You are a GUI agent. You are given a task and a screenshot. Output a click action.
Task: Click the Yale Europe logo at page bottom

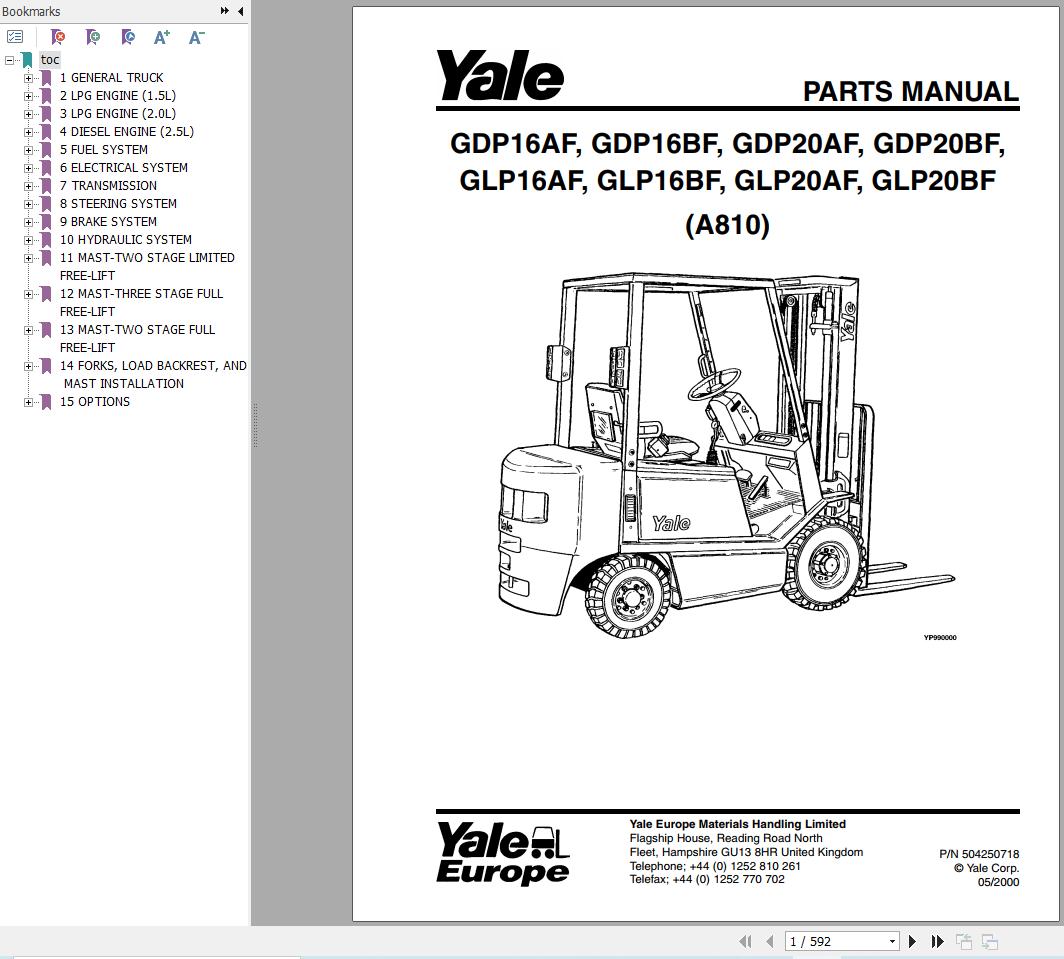point(503,853)
